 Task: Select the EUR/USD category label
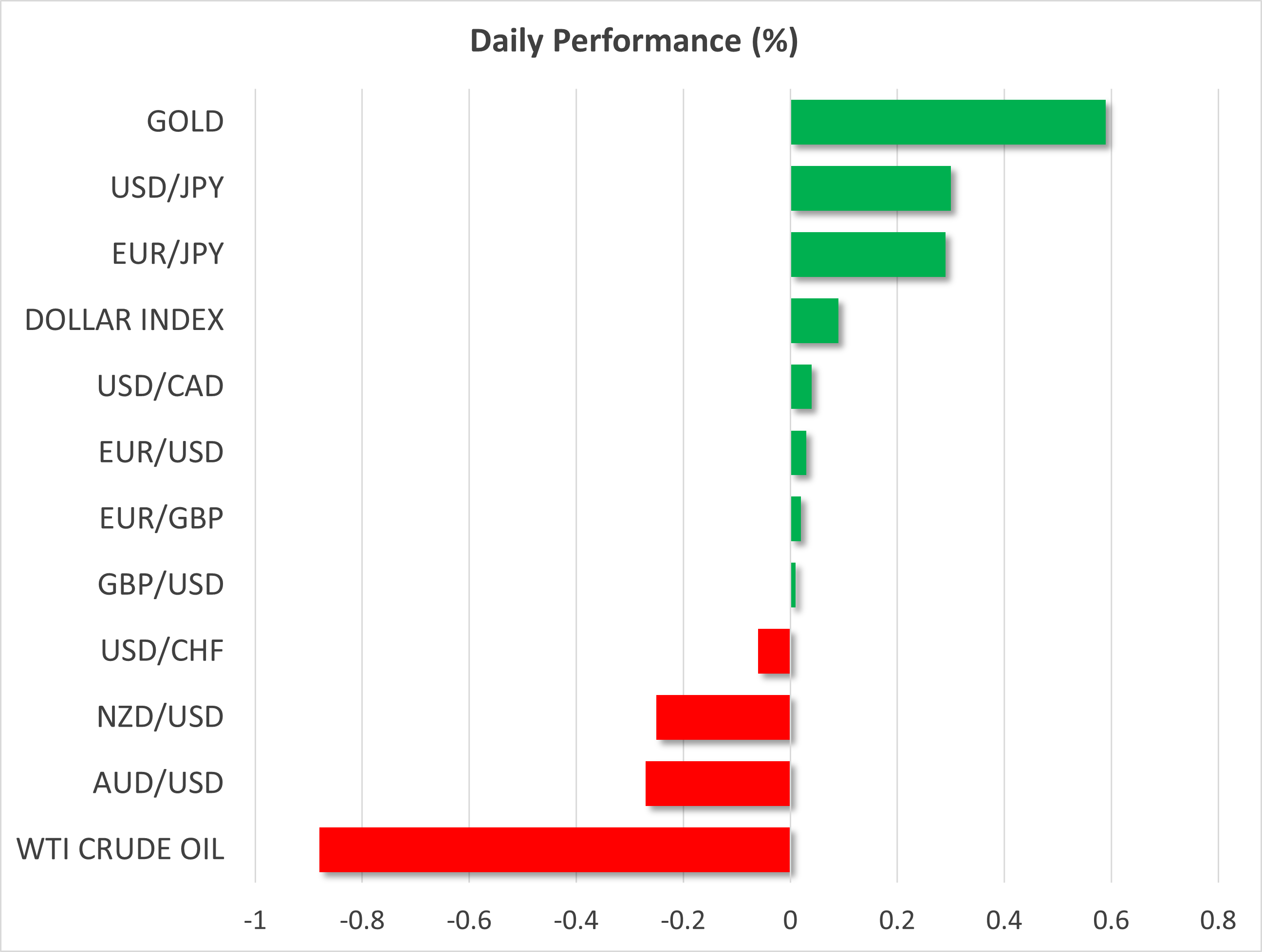[x=161, y=452]
